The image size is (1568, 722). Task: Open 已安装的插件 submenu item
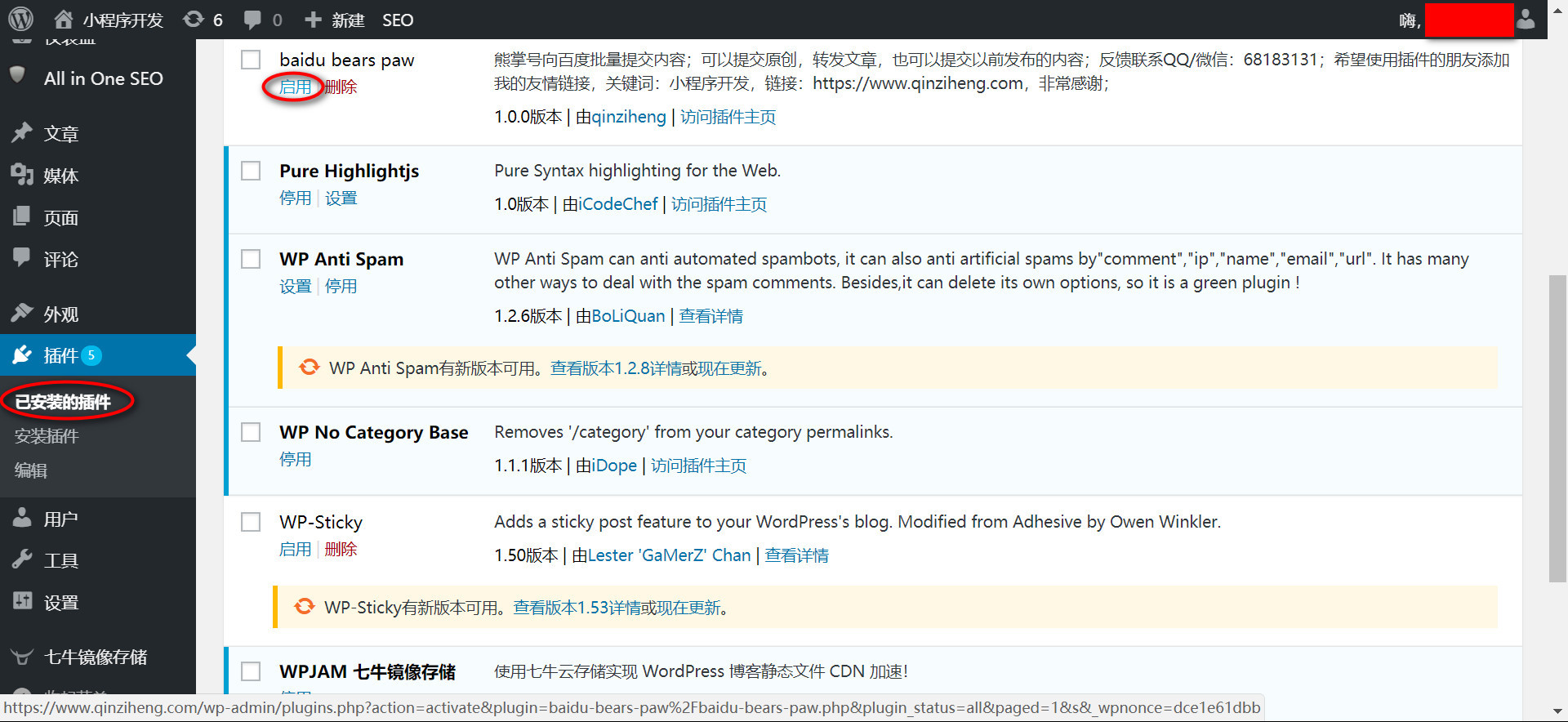pyautogui.click(x=63, y=402)
